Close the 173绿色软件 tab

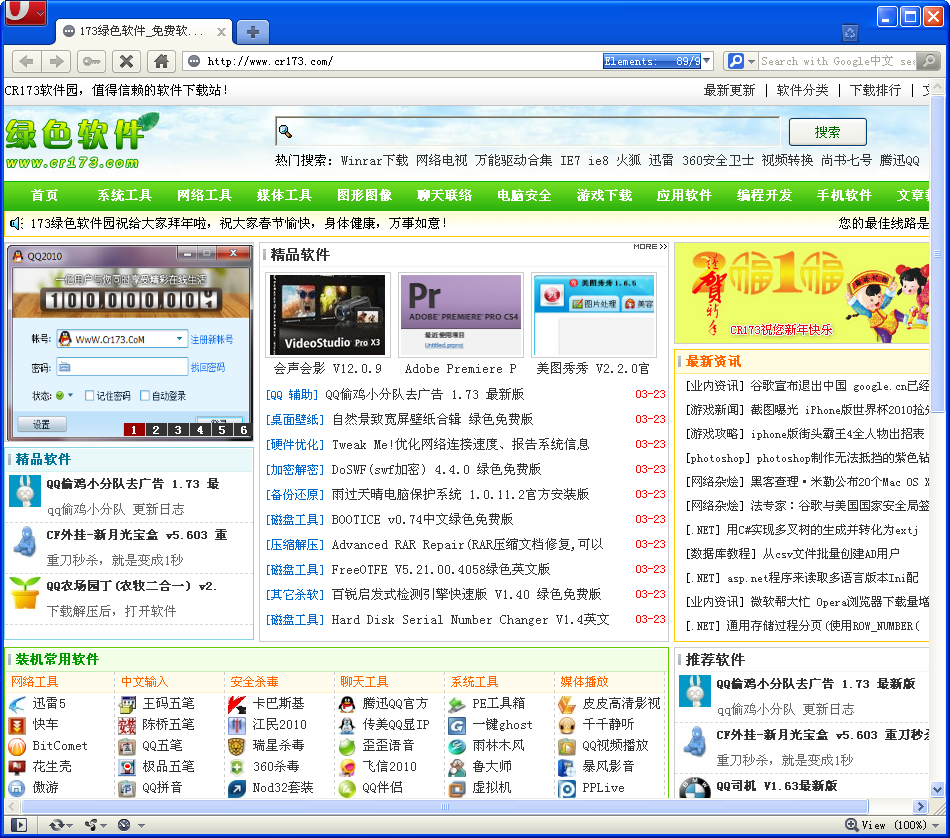point(221,32)
